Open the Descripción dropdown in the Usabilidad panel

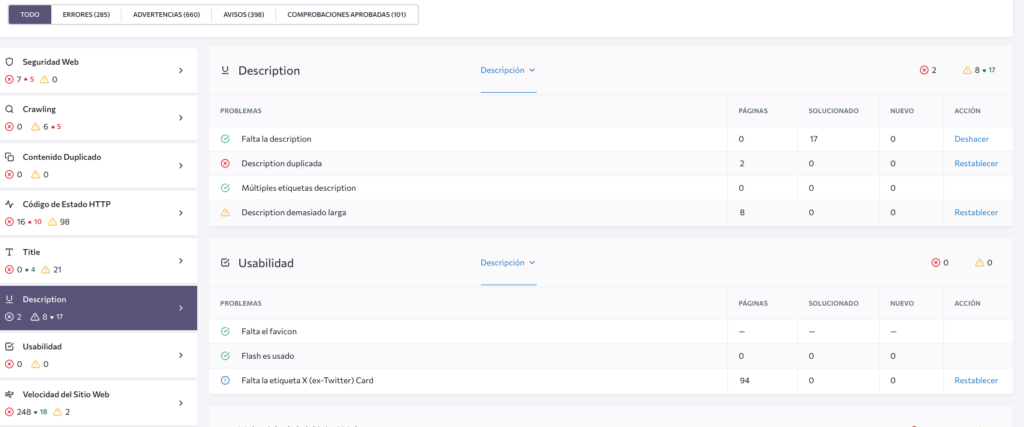coord(508,262)
